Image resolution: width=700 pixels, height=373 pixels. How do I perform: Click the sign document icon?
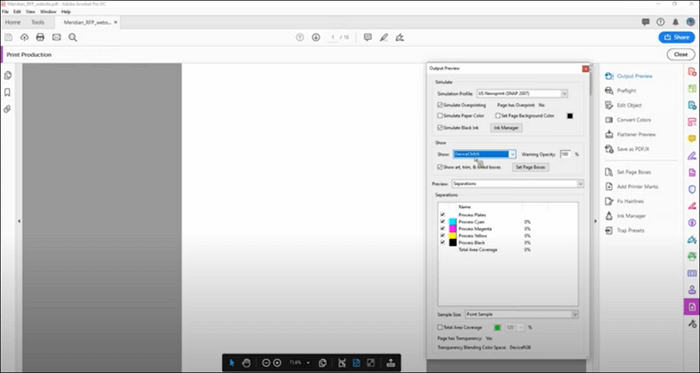tap(400, 37)
